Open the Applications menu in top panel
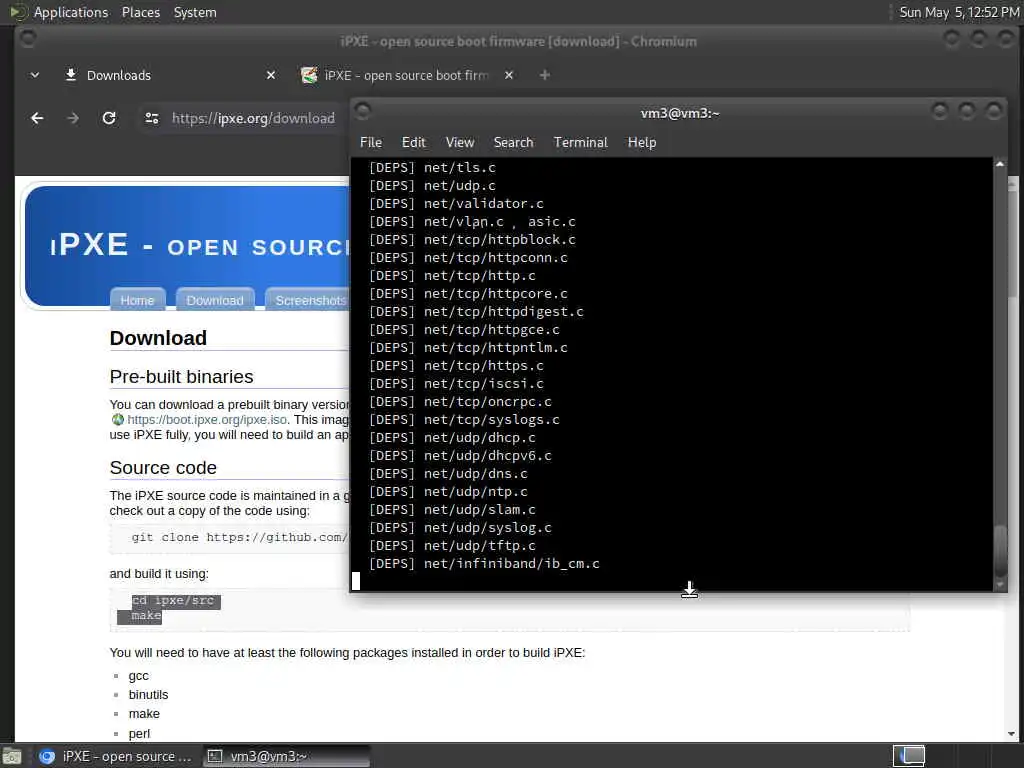This screenshot has height=768, width=1024. click(71, 12)
